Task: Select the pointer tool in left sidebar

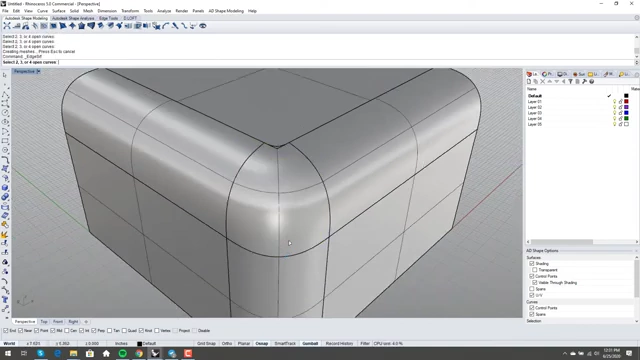Action: [x=5, y=75]
